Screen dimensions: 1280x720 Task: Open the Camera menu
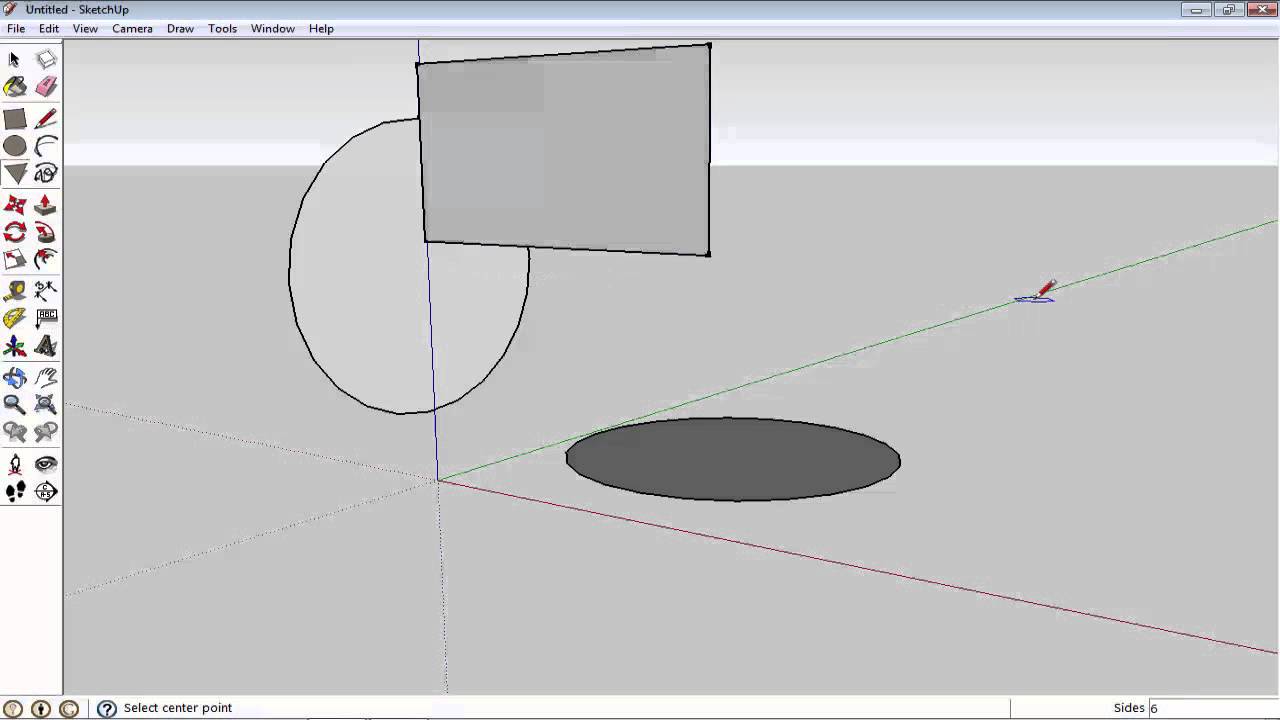(132, 28)
